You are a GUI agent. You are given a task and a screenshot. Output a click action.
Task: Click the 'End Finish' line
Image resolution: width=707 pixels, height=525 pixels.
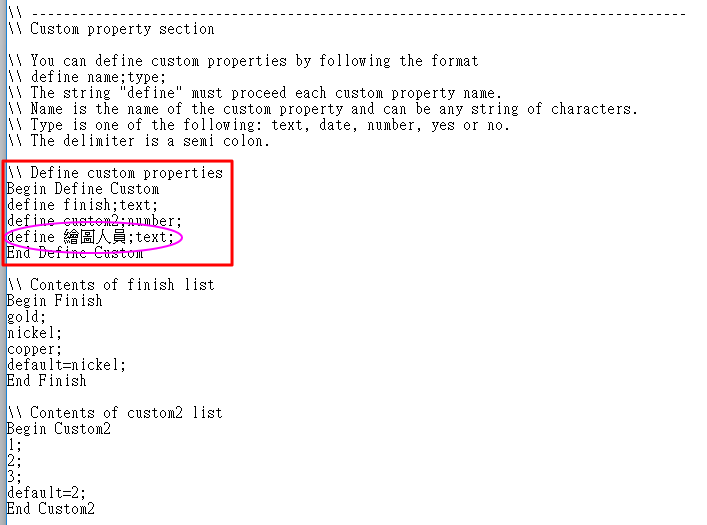point(46,381)
